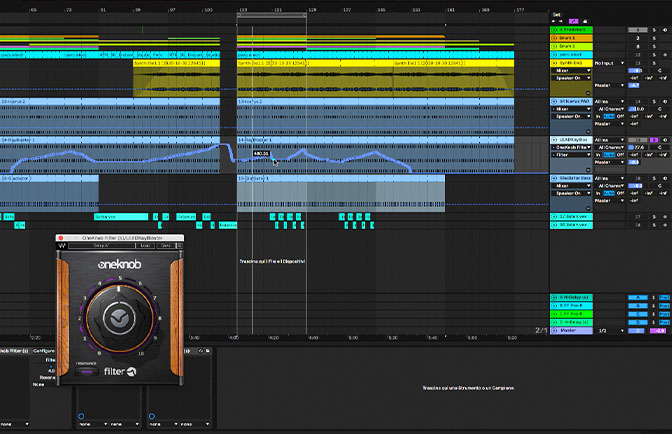Solo the Icarus PAD track
The image size is (672, 434).
pyautogui.click(x=654, y=102)
